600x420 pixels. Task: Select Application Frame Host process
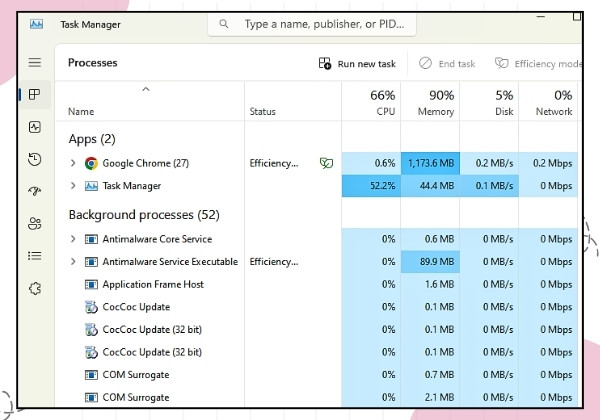pos(153,284)
